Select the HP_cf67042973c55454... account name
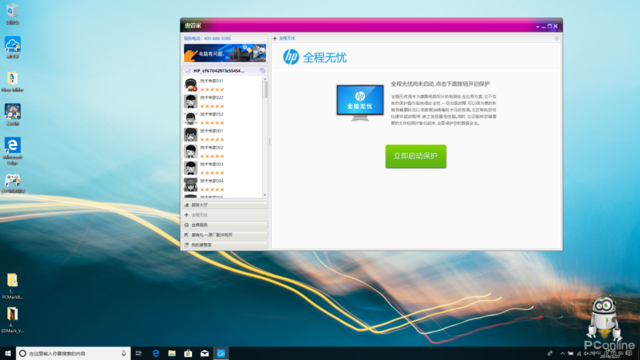 coord(219,71)
